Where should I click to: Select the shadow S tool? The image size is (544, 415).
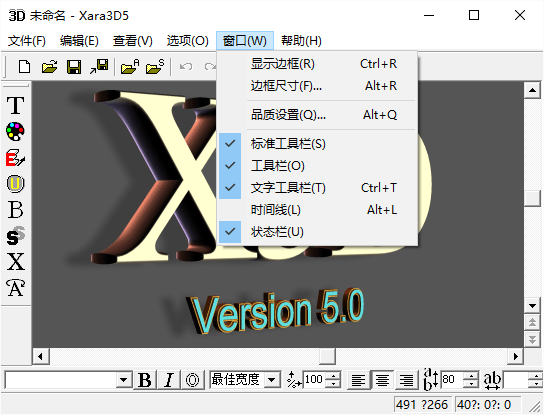[16, 236]
